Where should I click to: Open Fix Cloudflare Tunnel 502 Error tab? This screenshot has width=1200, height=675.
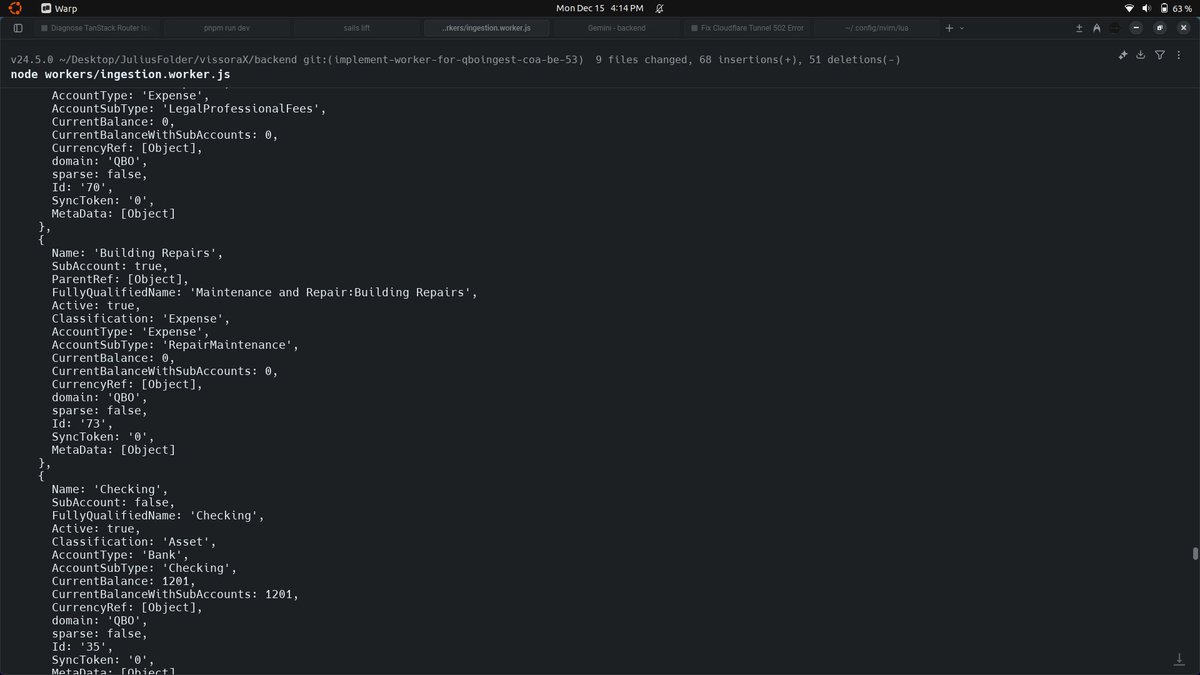point(746,28)
